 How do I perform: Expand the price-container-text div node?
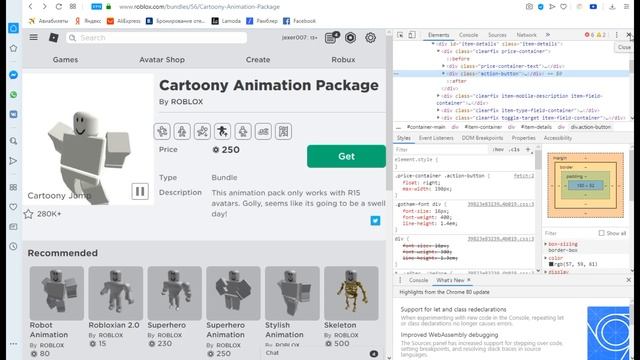point(443,66)
